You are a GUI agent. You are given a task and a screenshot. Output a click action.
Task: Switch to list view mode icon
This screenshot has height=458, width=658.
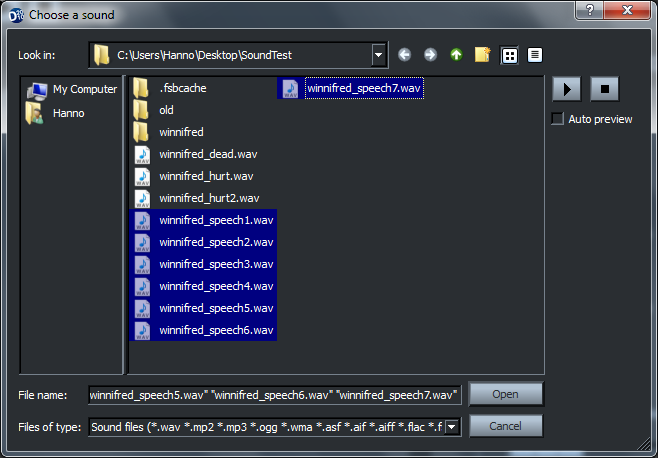click(509, 55)
